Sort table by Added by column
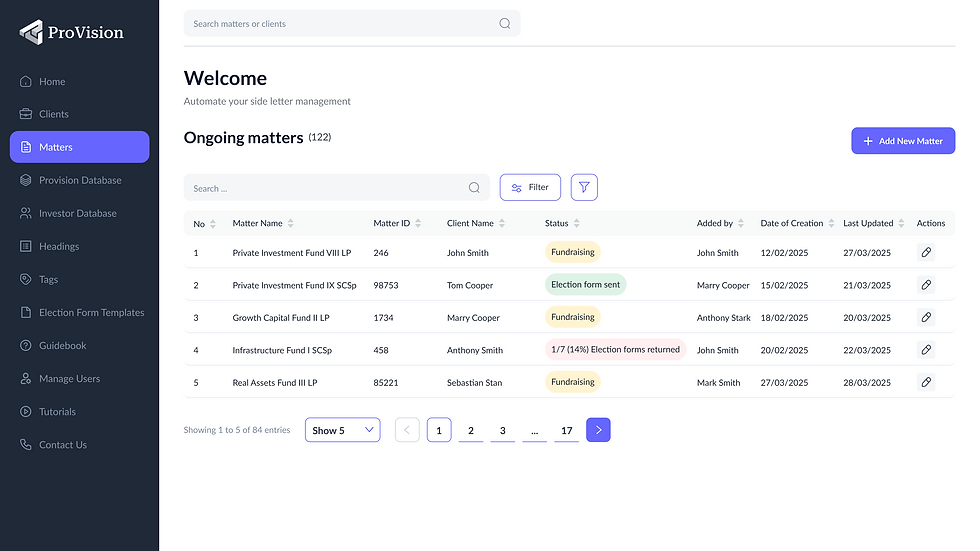980x551 pixels. point(741,224)
